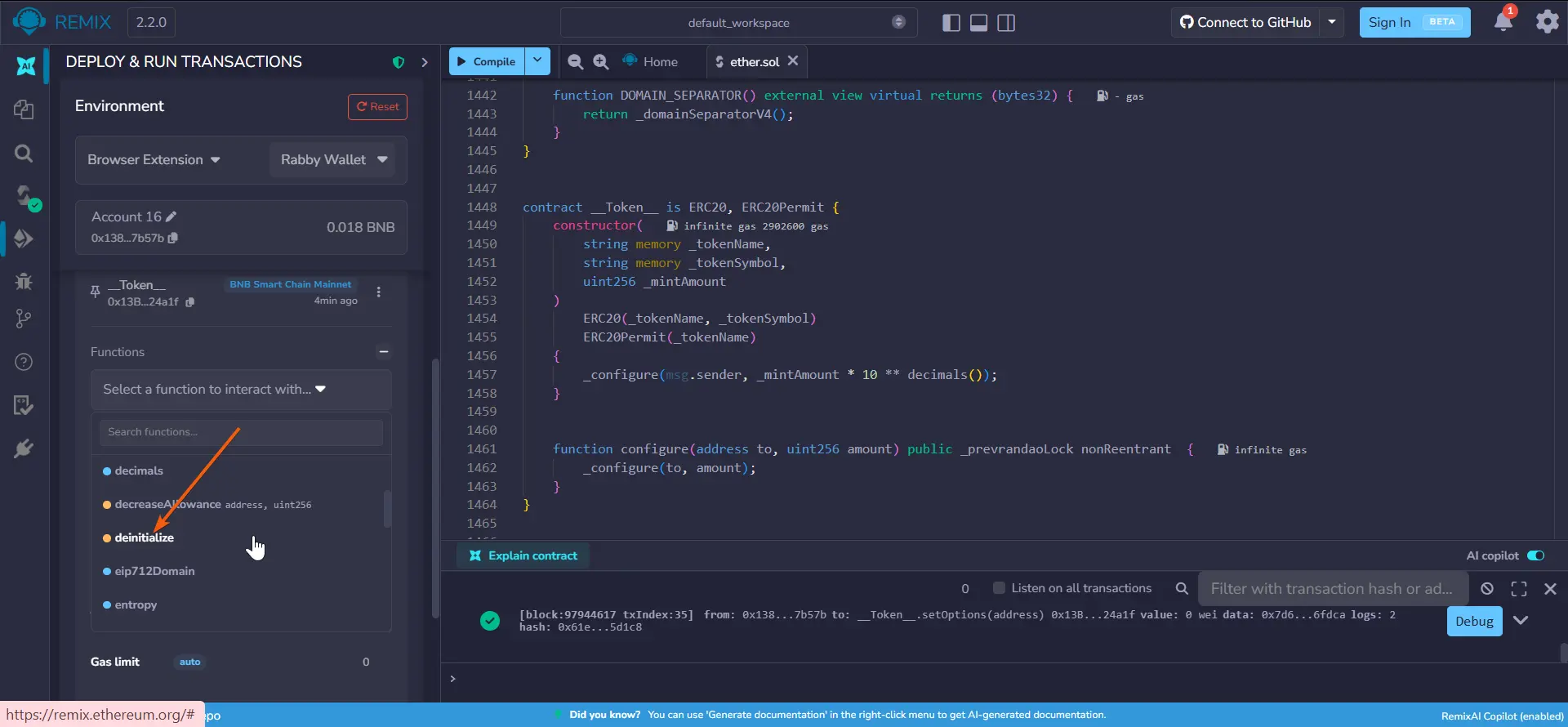Open Plugin manager plug icon
Image resolution: width=1568 pixels, height=727 pixels.
pyautogui.click(x=24, y=448)
